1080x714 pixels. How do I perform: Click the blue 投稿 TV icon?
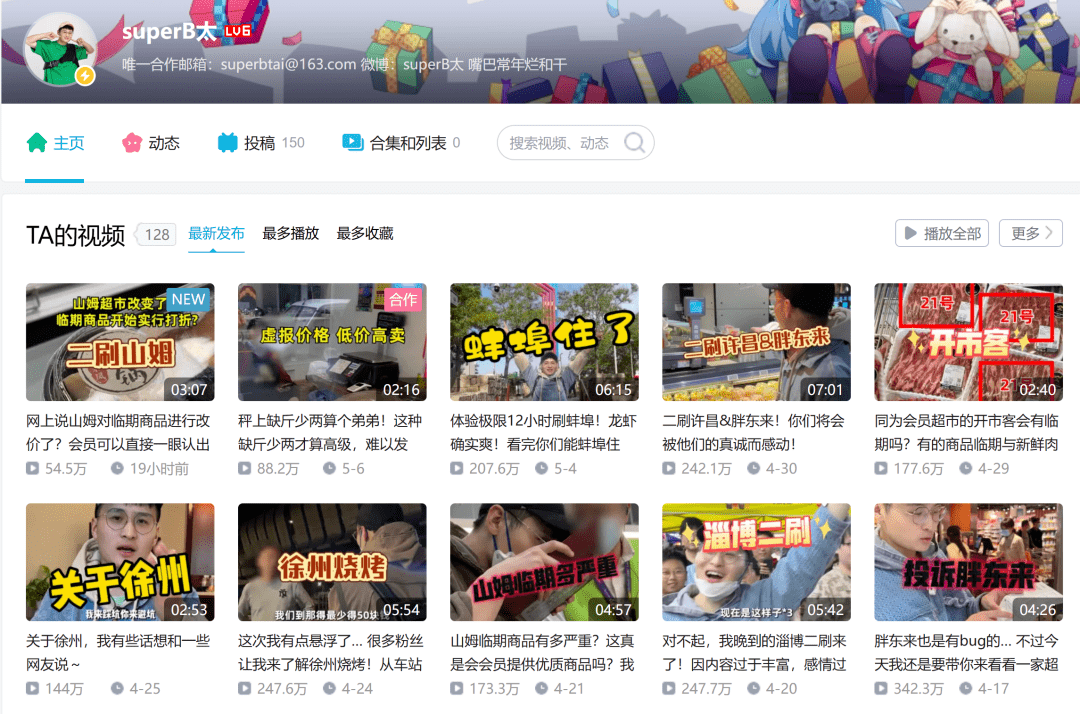point(227,143)
